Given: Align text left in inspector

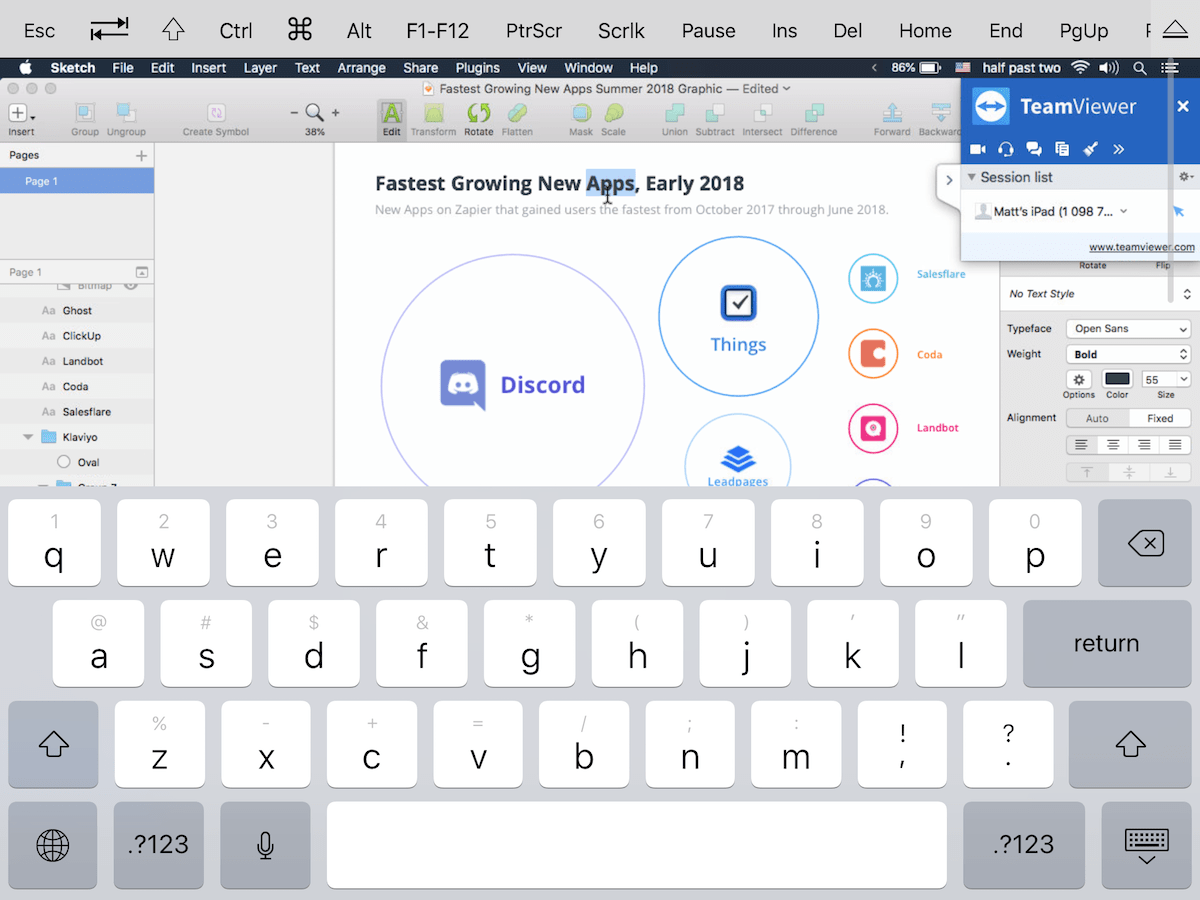Looking at the screenshot, I should 1081,445.
